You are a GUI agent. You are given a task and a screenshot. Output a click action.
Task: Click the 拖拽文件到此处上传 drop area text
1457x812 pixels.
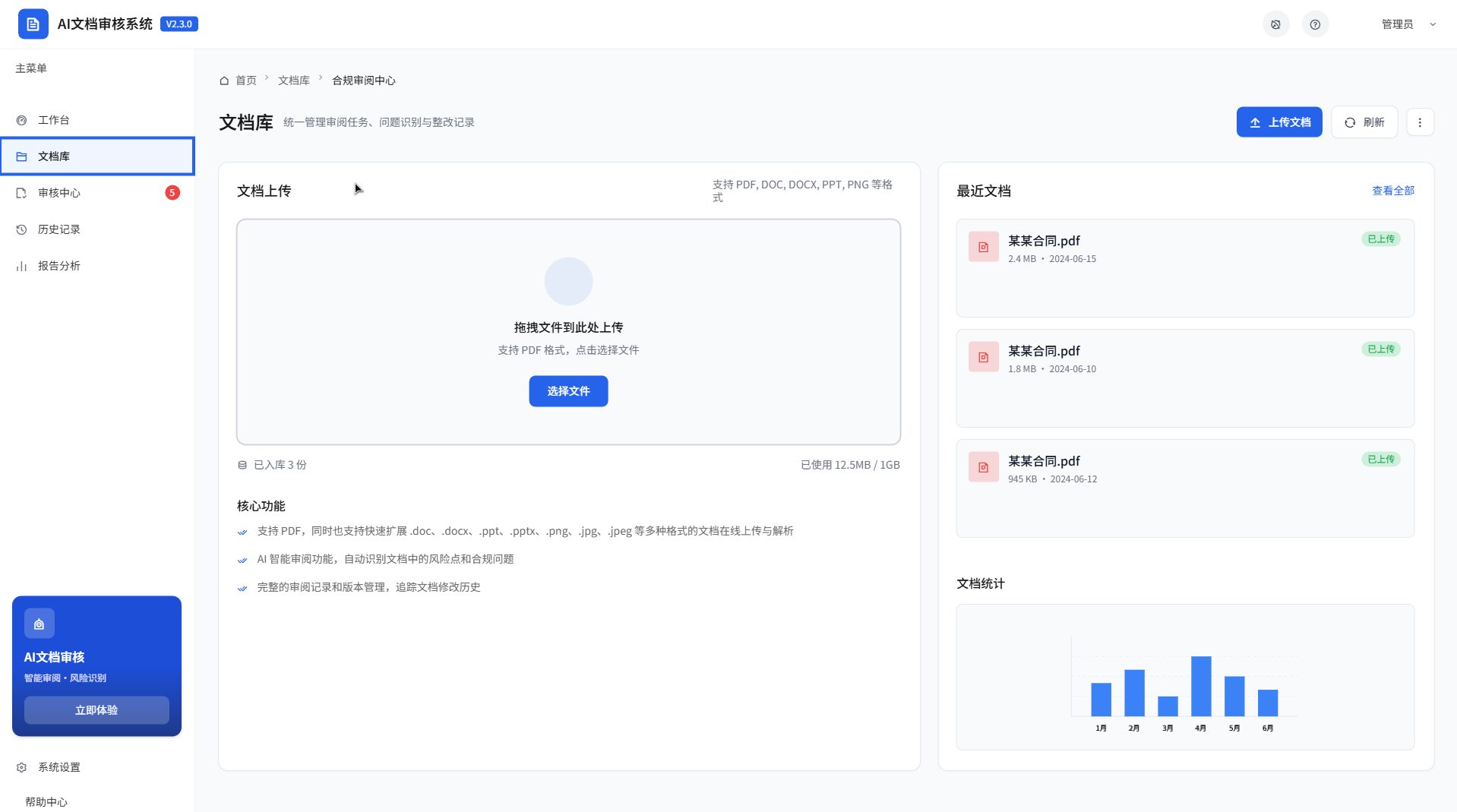click(x=568, y=327)
